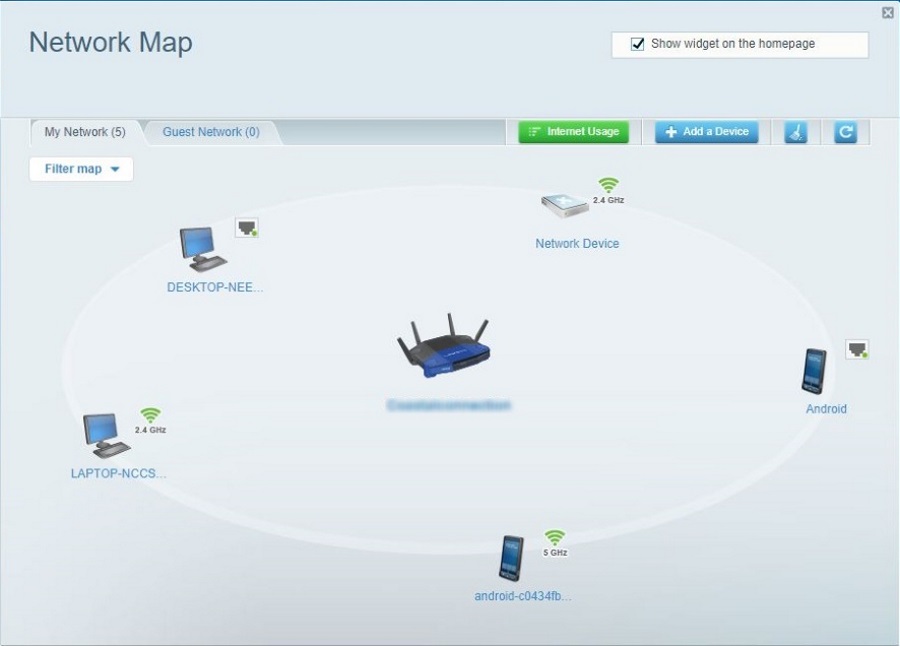Viewport: 900px width, 646px height.
Task: Click the android-c0434fb... label
Action: 523,596
